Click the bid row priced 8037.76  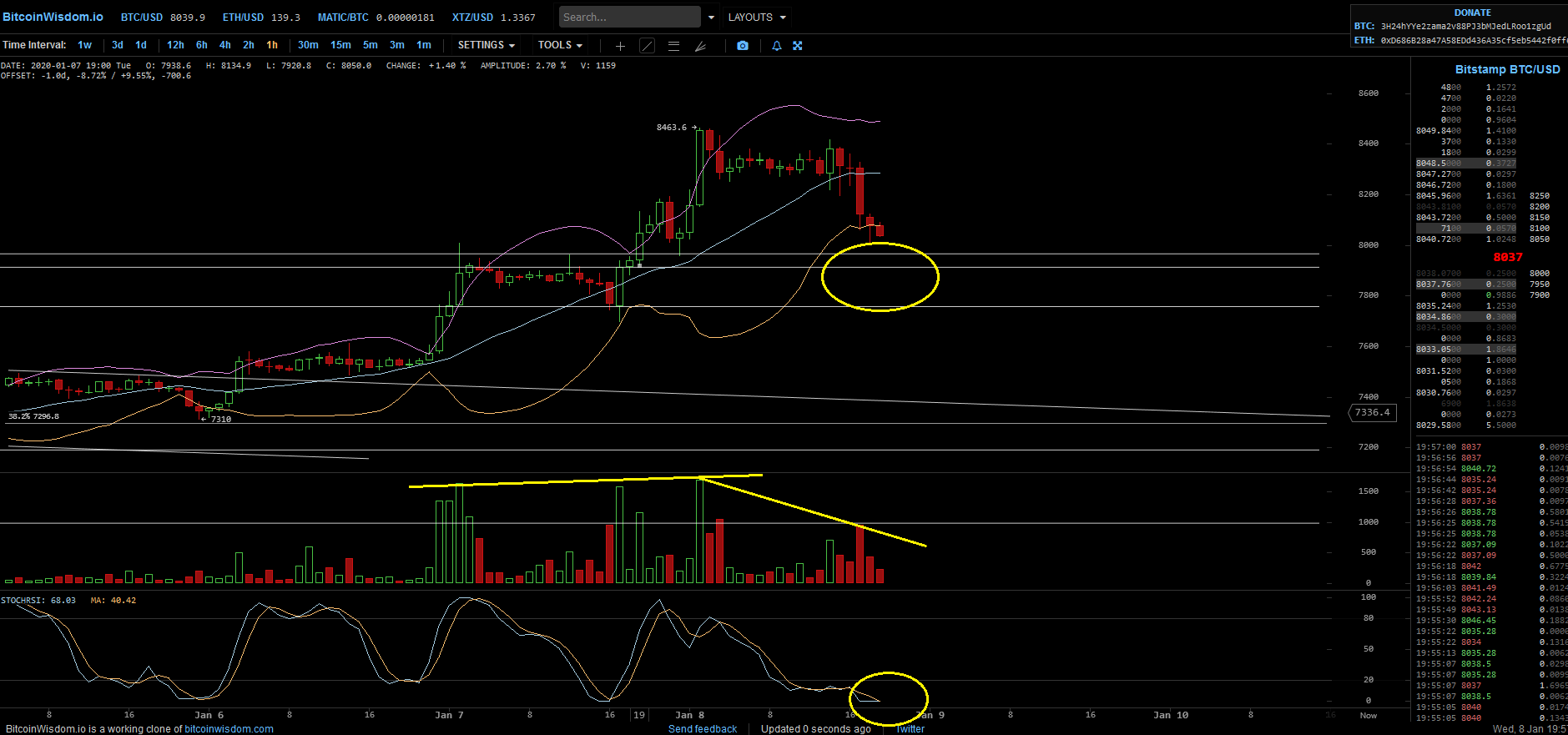click(x=1466, y=284)
